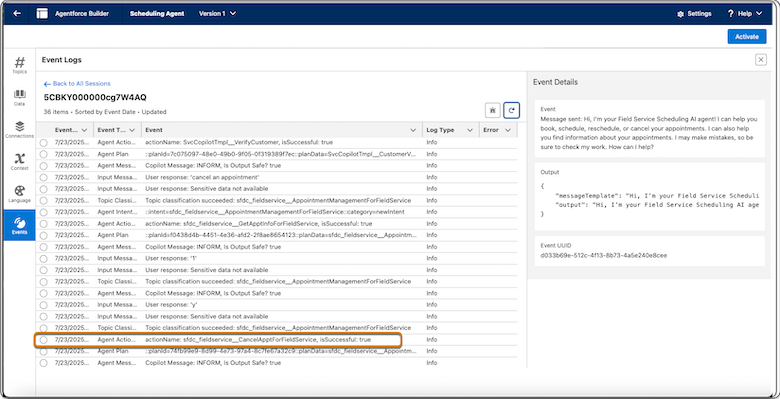The height and width of the screenshot is (399, 780).
Task: Click the SvcCopilotTmpl__VerifyCustomer event text
Action: point(239,142)
